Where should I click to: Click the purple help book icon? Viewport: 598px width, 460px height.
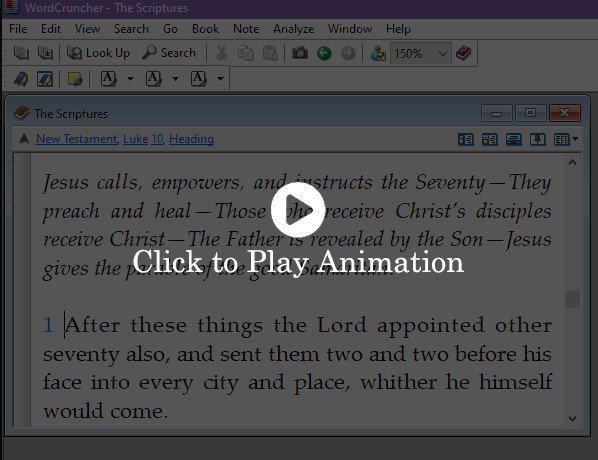[464, 53]
